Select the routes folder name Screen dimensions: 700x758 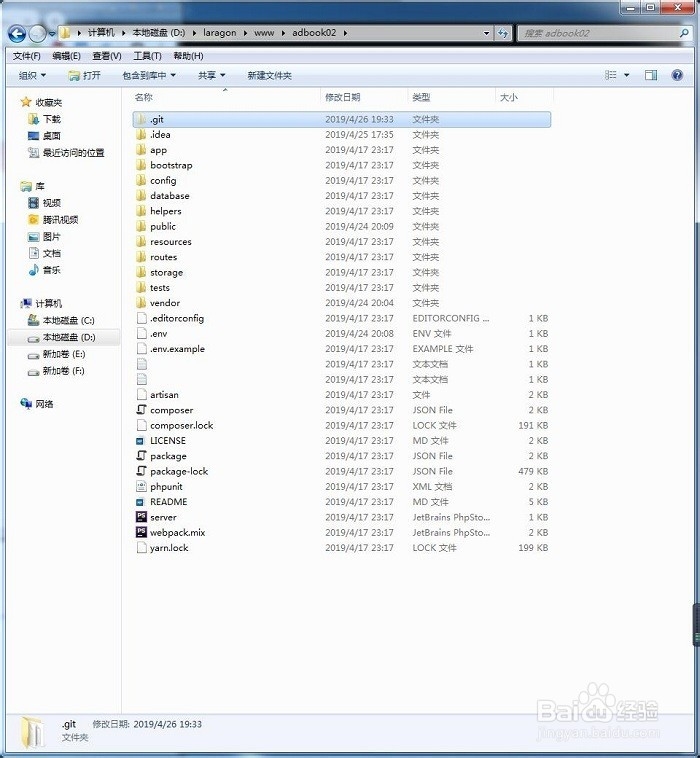tap(163, 257)
